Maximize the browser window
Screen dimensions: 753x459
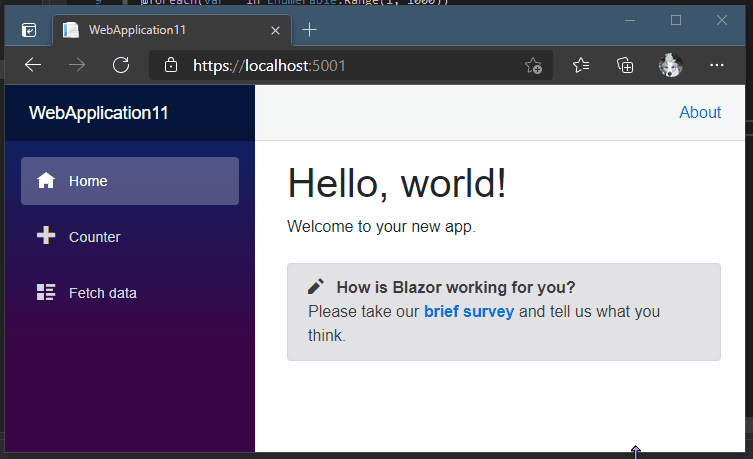676,20
